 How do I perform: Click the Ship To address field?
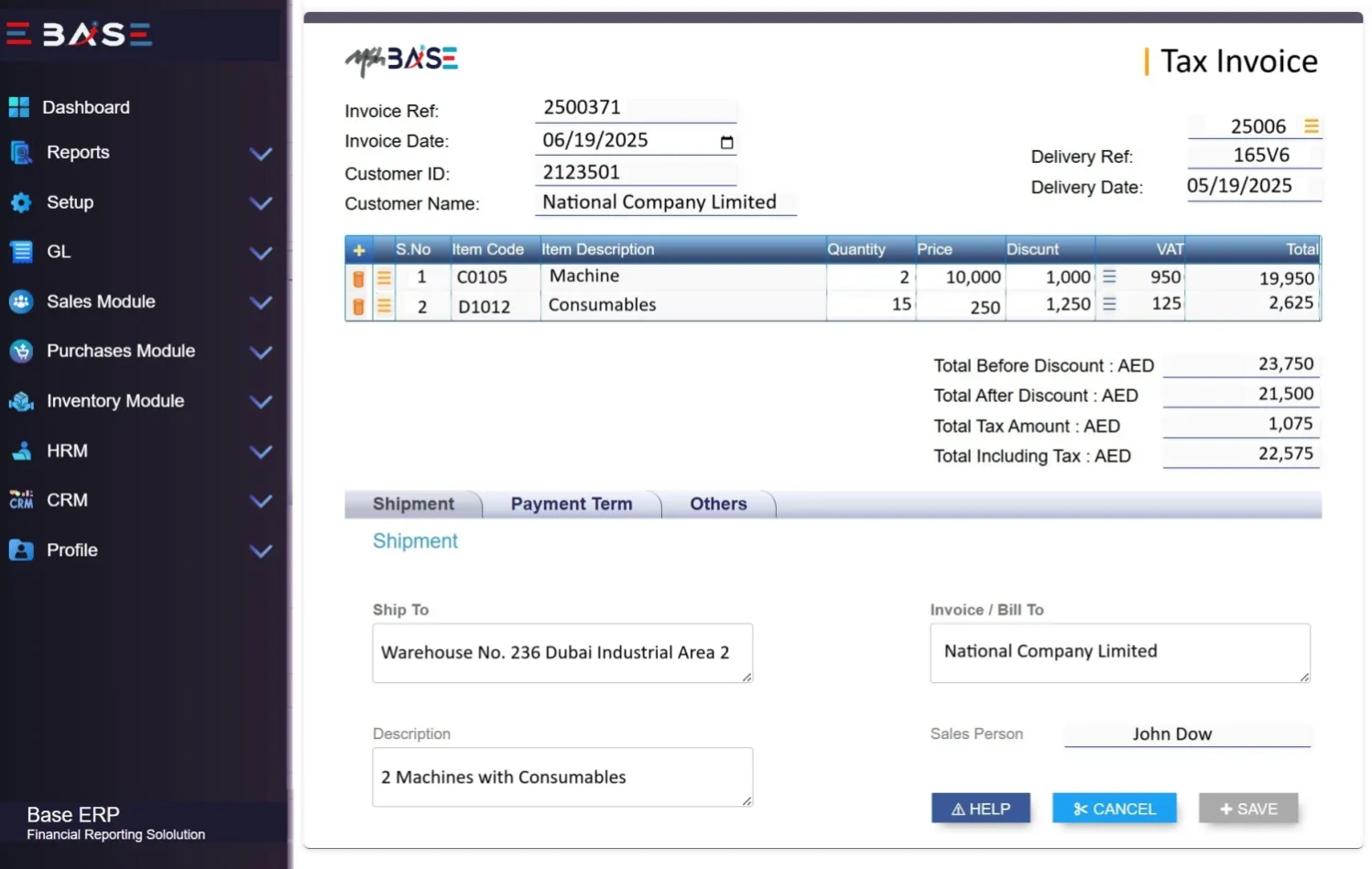pos(561,653)
